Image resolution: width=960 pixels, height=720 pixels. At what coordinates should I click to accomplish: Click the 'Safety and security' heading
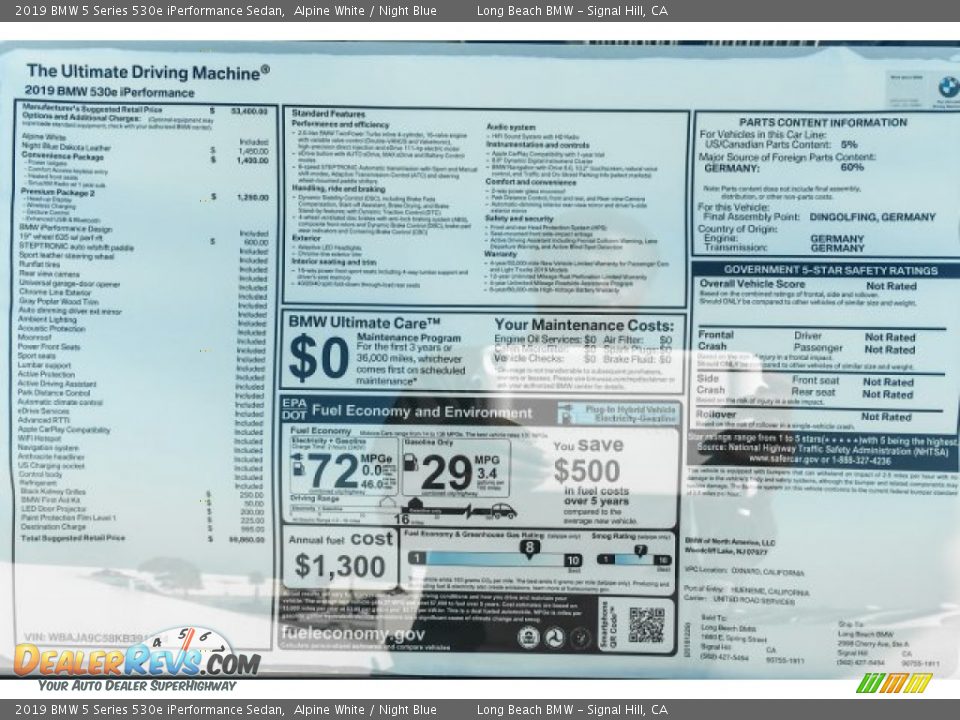pos(519,218)
